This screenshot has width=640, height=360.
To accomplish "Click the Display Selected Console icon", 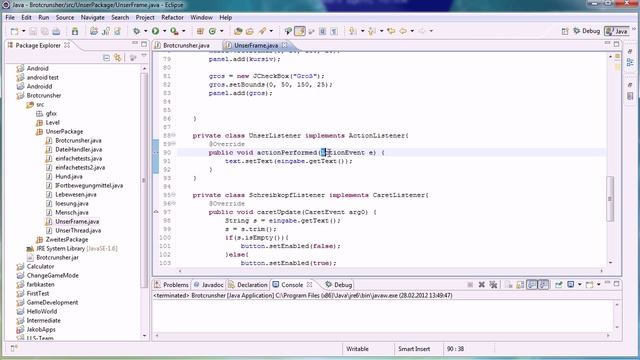I will click(x=571, y=284).
